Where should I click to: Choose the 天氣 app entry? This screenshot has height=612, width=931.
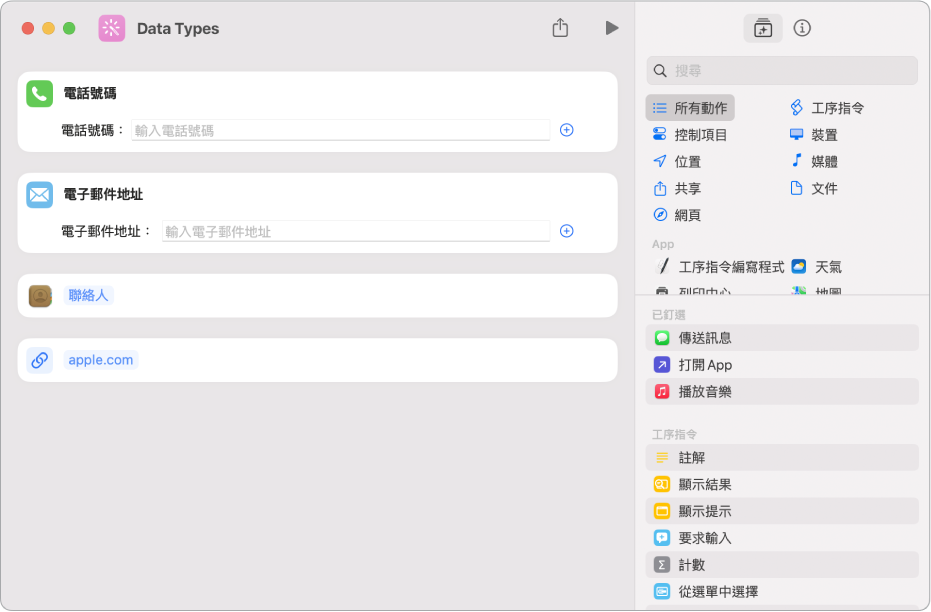point(817,267)
